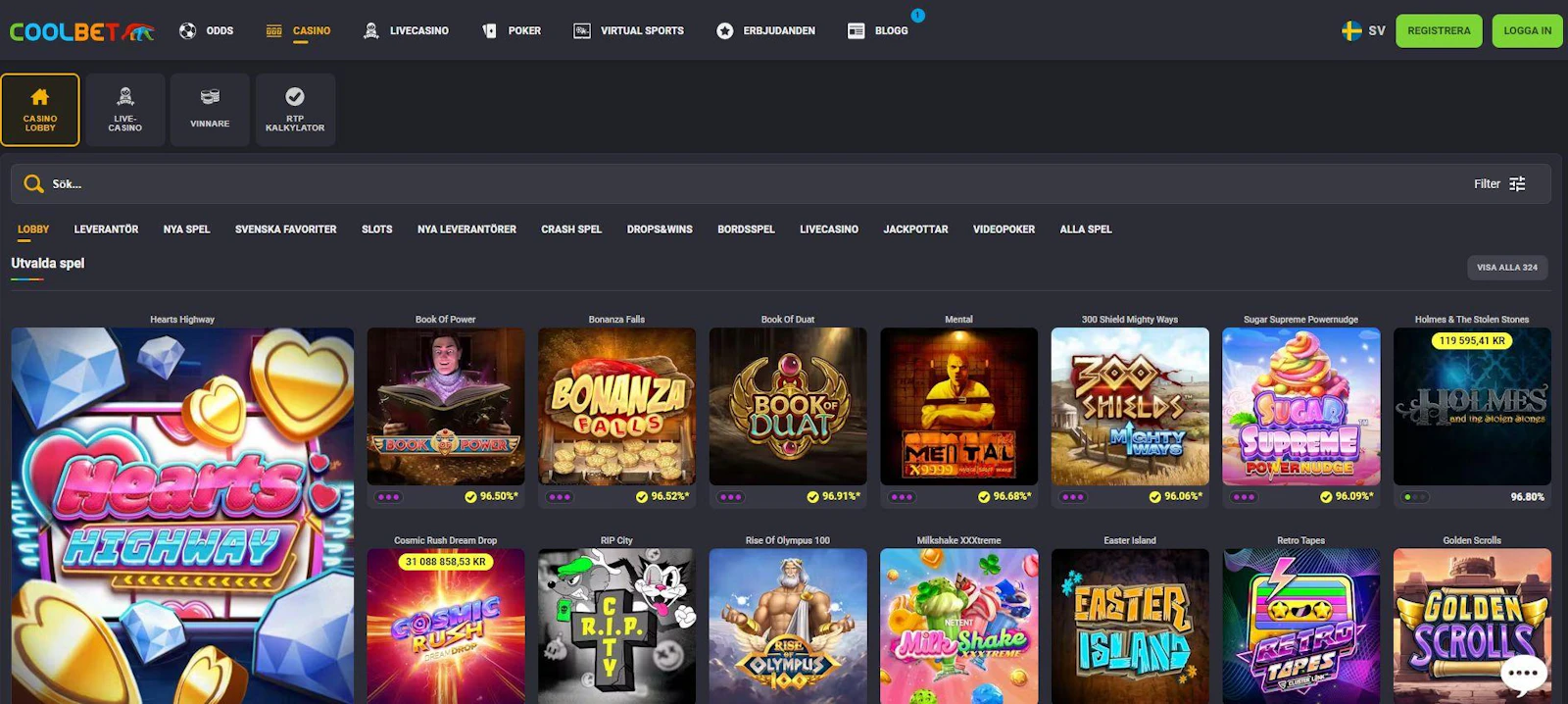Open RIP City game thumbnail
The width and height of the screenshot is (1568, 704).
click(616, 626)
